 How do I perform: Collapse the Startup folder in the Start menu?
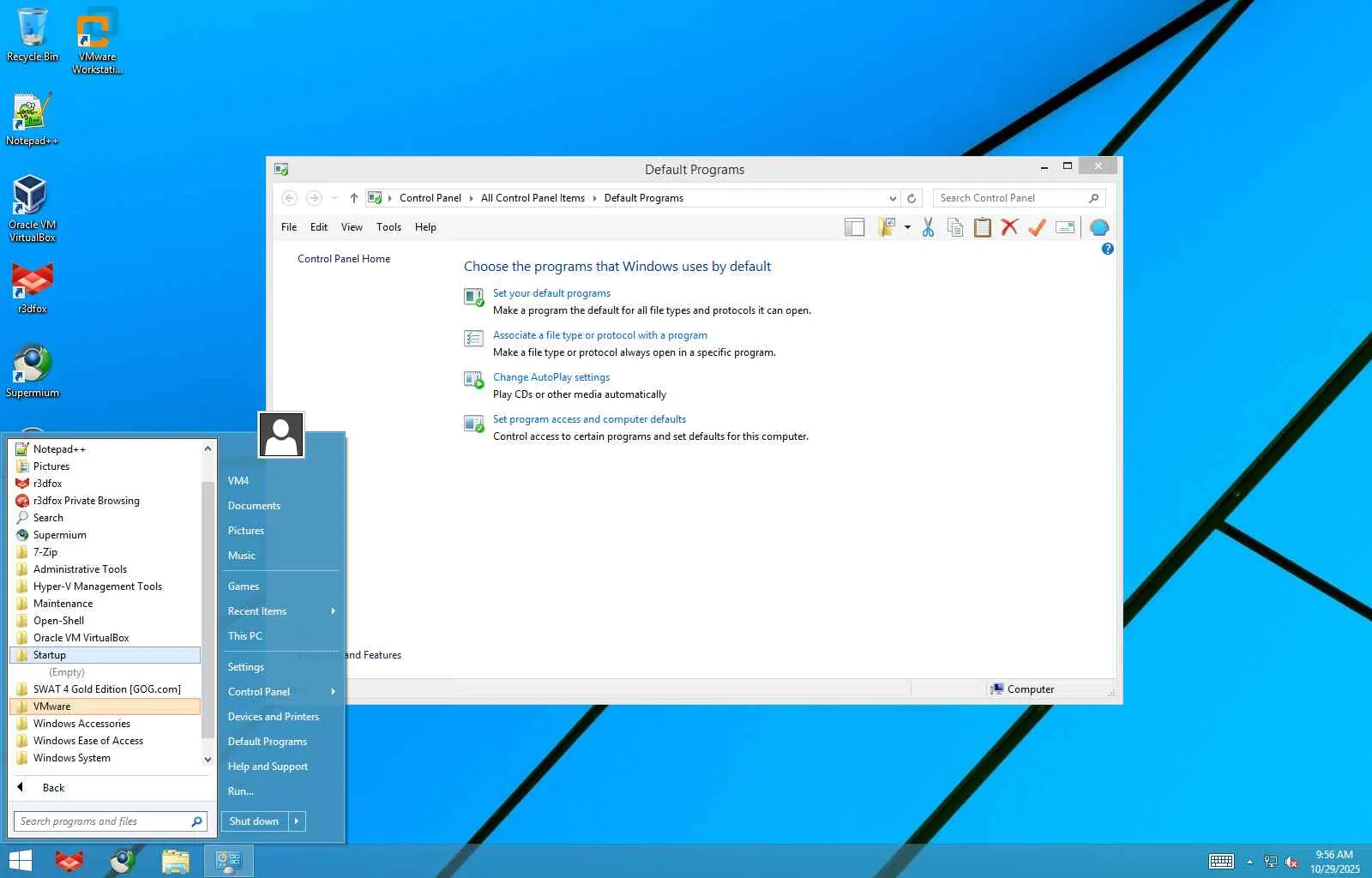point(106,655)
